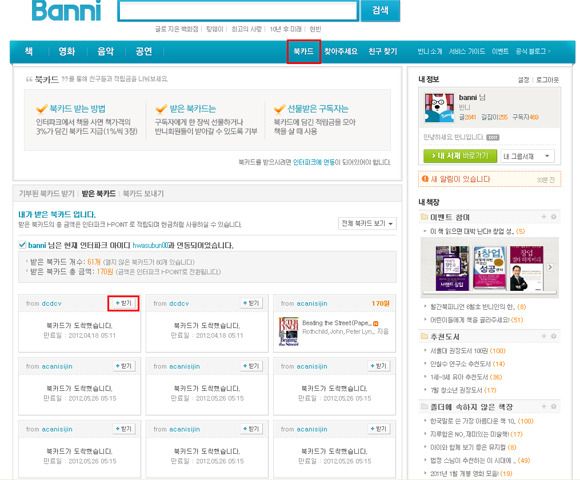Click the 검색 search button
The width and height of the screenshot is (580, 480).
point(380,10)
